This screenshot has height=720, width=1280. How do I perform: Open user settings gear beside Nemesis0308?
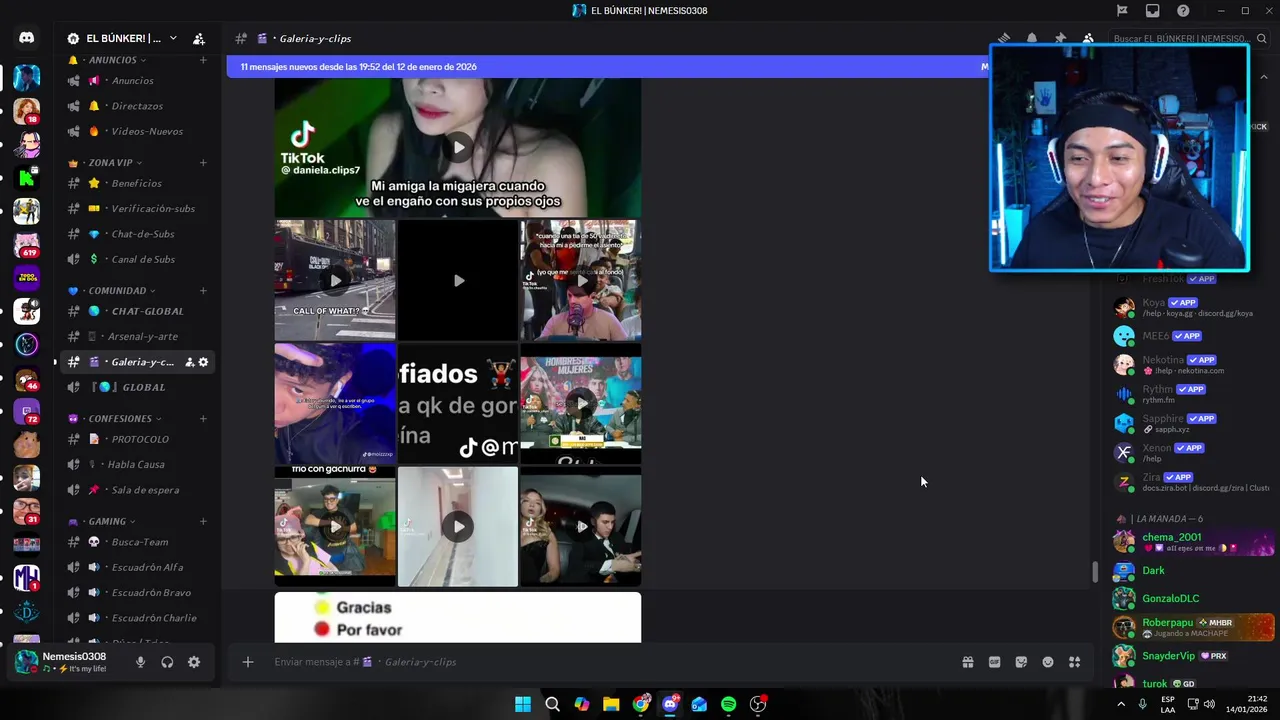[x=194, y=662]
